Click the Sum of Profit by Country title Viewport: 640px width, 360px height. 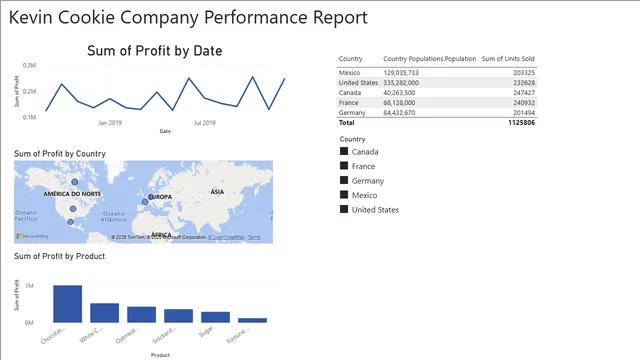pos(60,154)
